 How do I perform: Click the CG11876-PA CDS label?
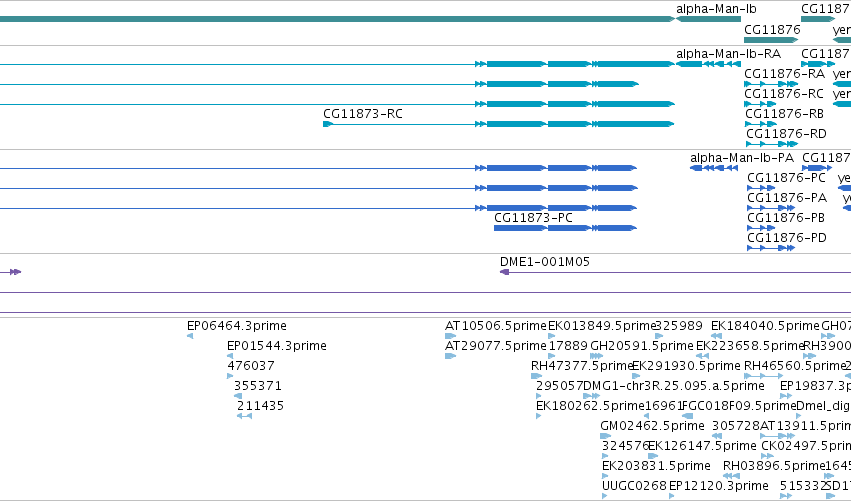787,198
